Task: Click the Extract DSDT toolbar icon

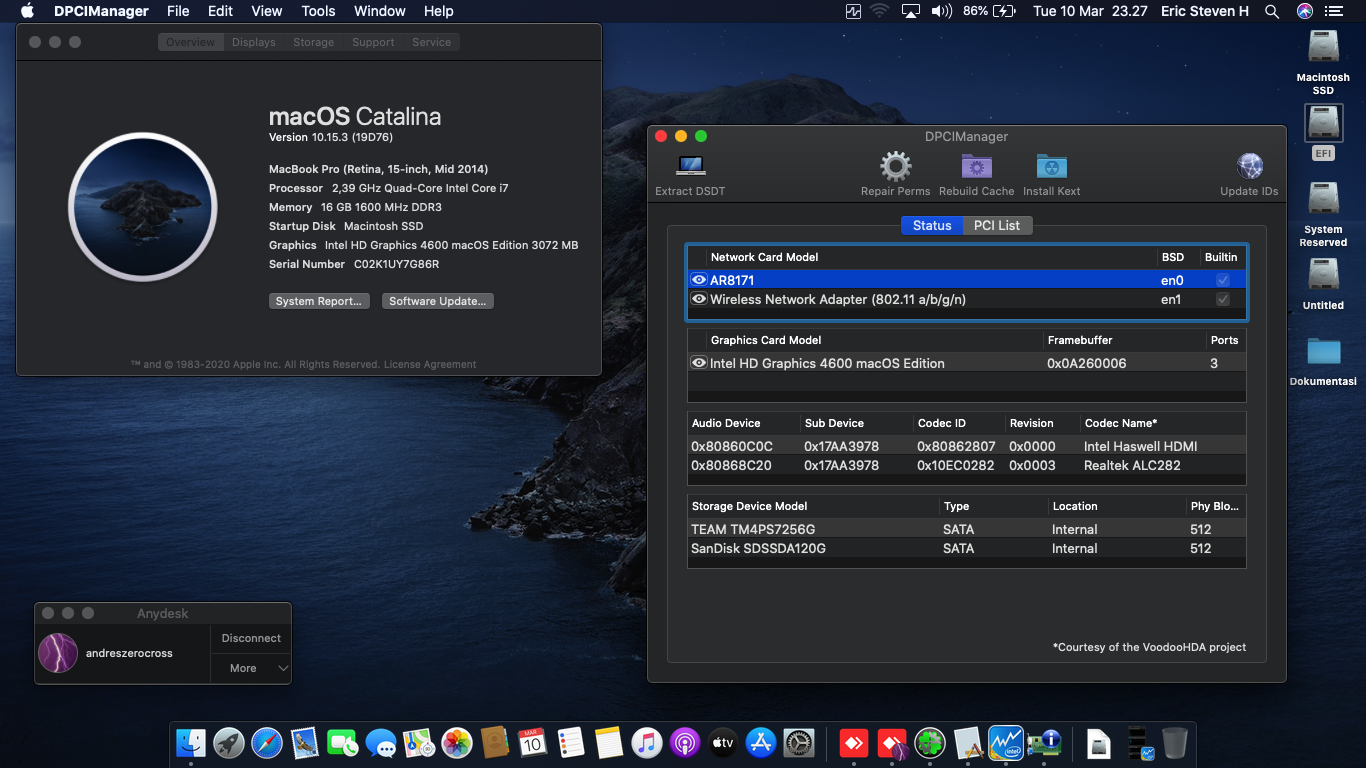Action: (689, 167)
